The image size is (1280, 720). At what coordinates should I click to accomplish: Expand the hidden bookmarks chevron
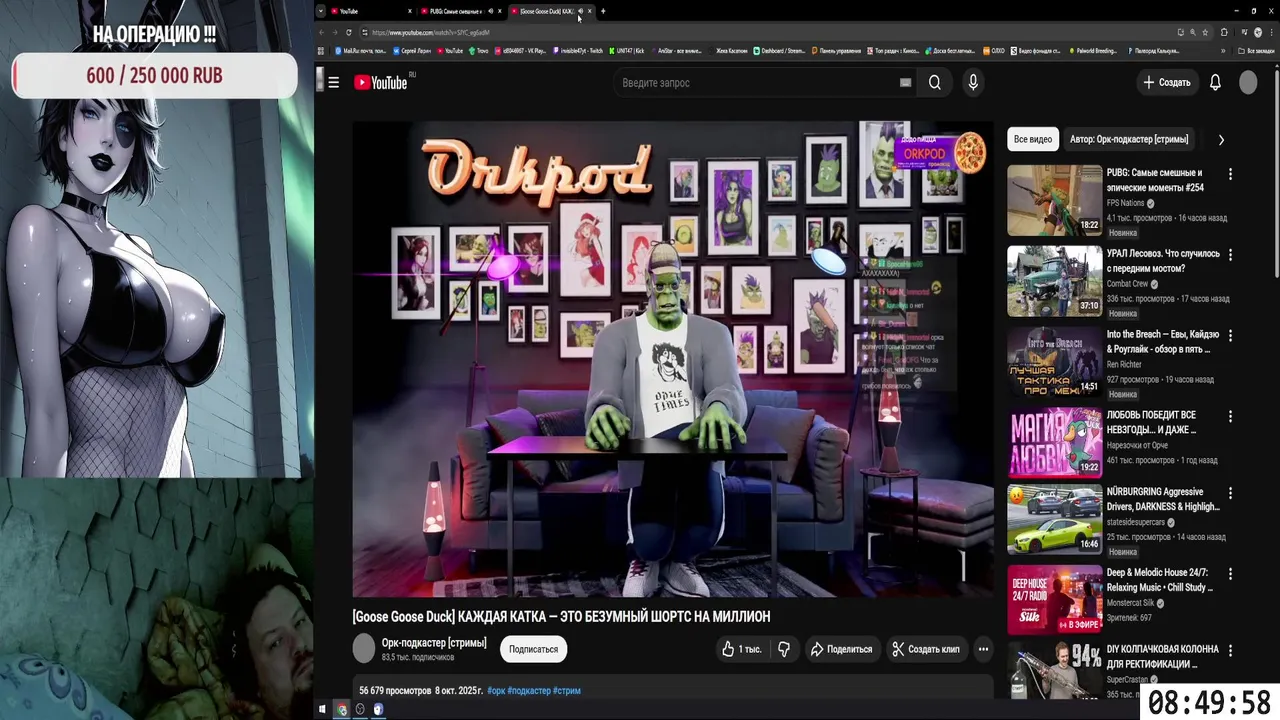[1222, 50]
